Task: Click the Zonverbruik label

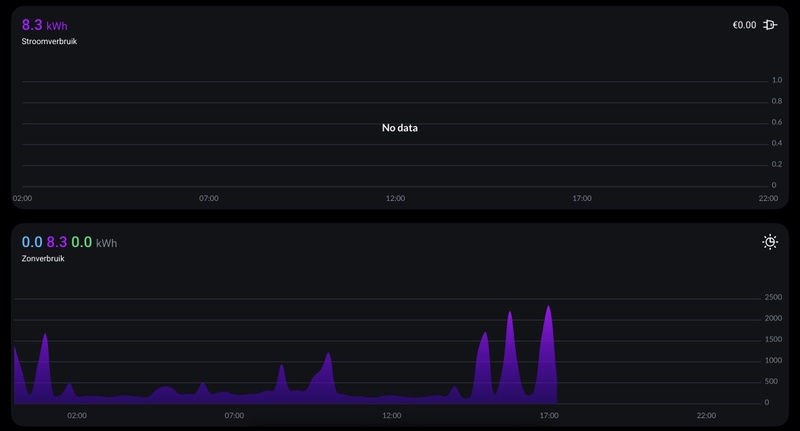Action: (43, 259)
